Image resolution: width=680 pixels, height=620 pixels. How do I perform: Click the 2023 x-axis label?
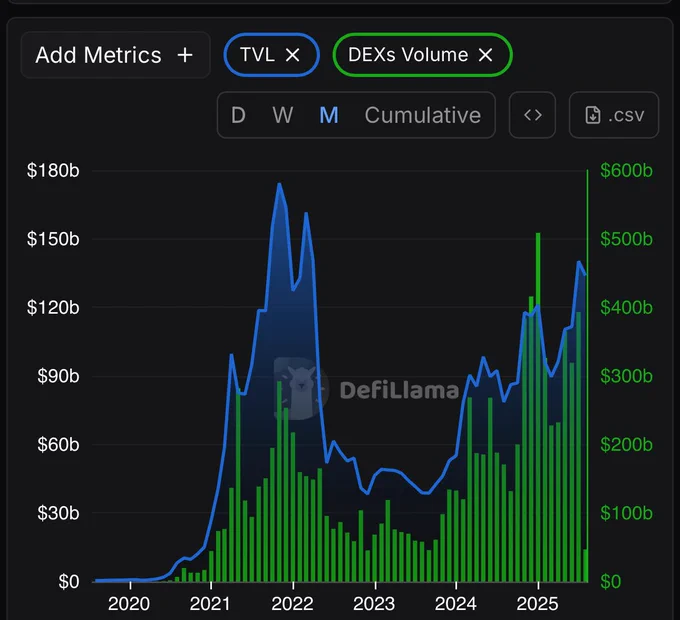374,604
